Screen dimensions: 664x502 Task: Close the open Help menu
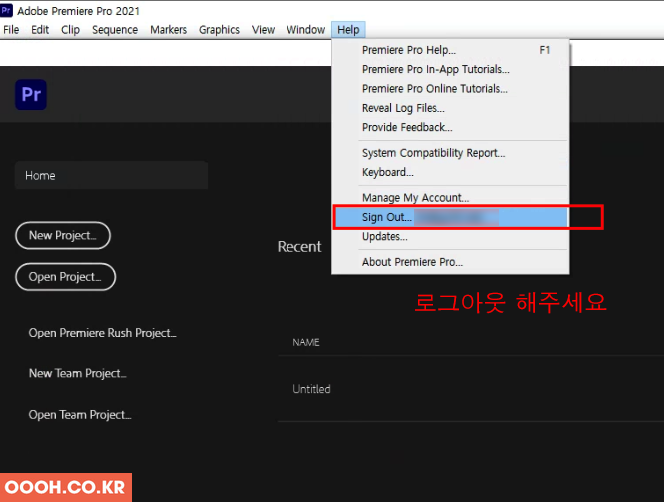coord(348,30)
